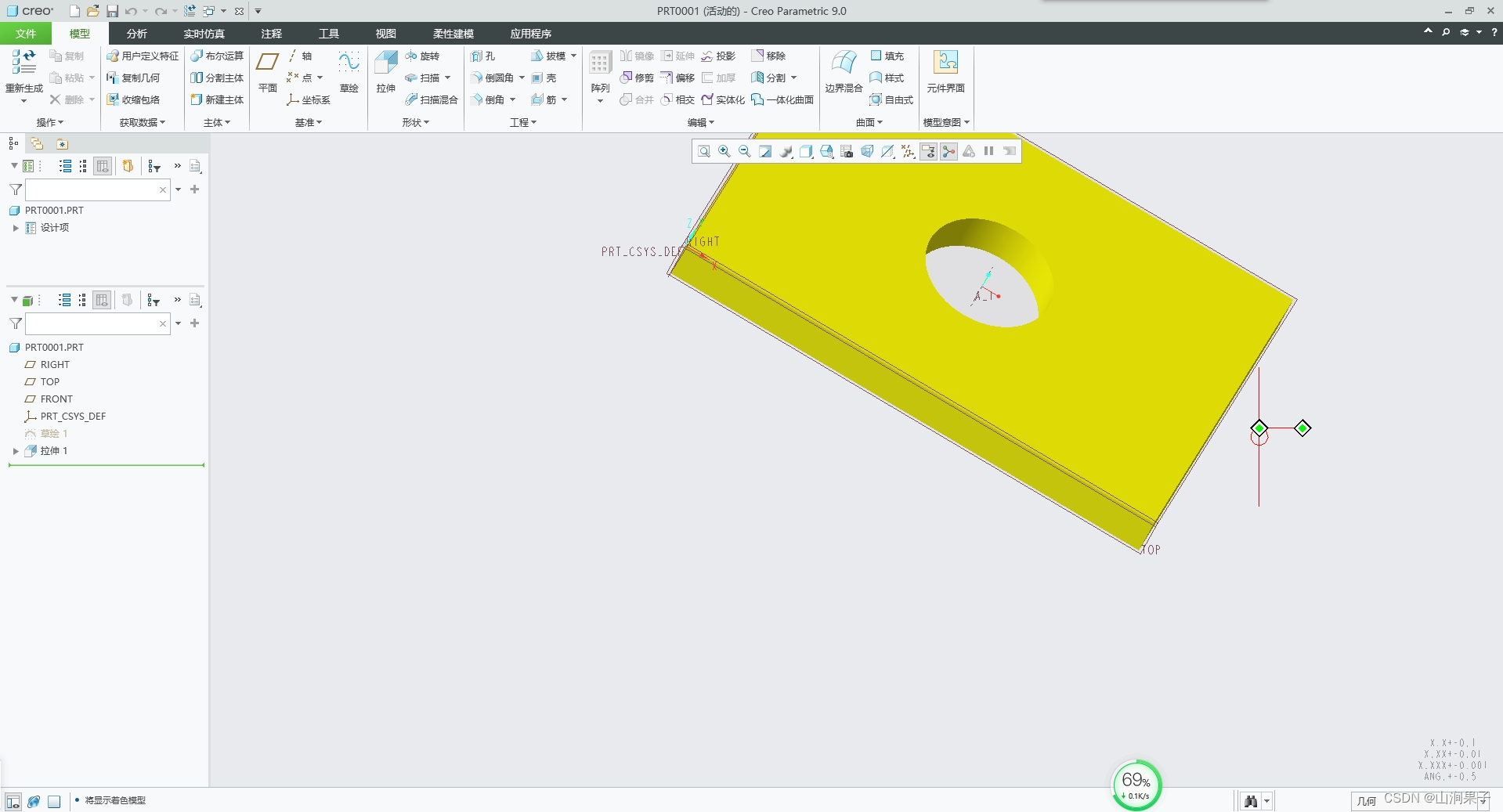Open the 分析 ribbon tab
Screen dimensions: 1503x812
136,34
